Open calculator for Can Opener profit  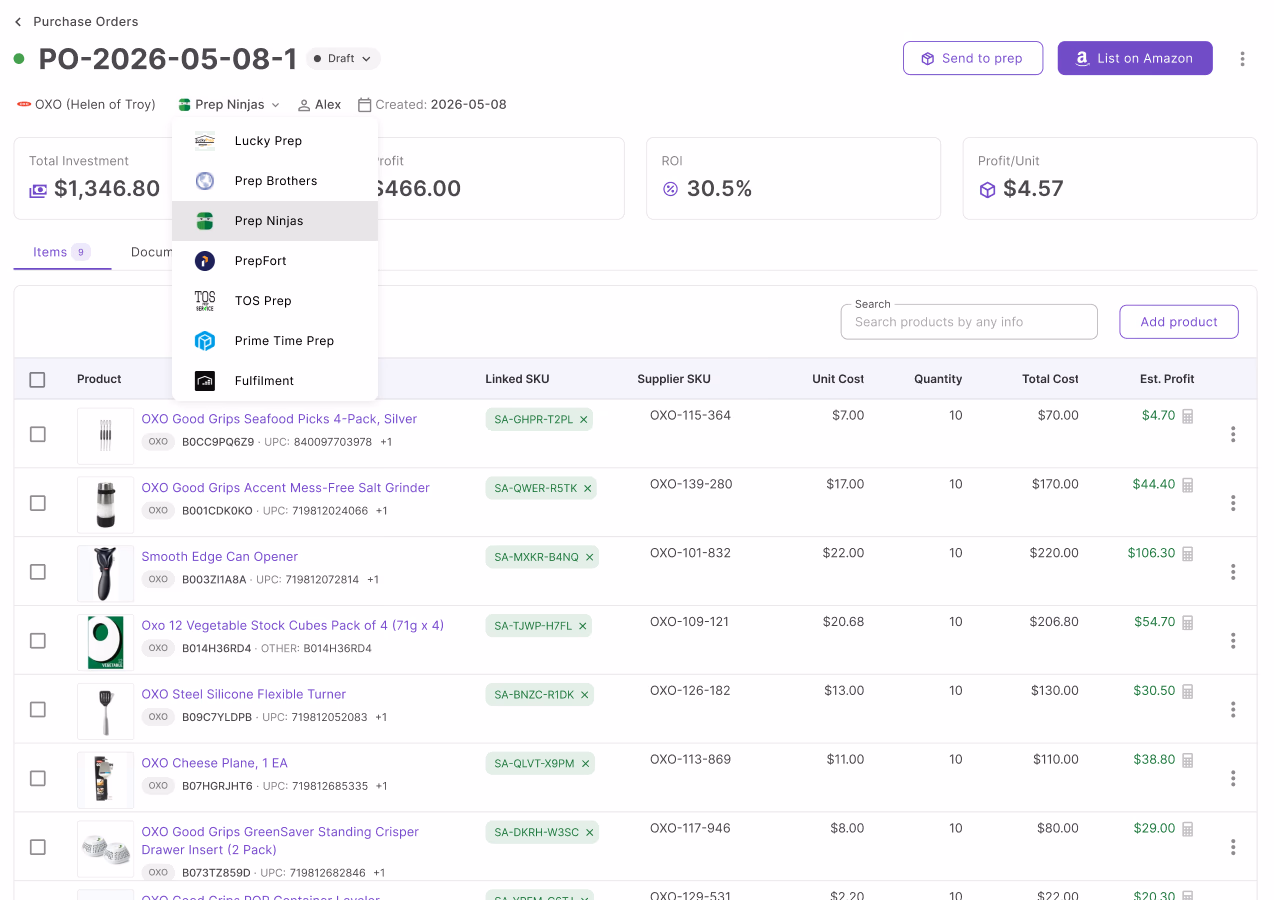coord(1188,554)
